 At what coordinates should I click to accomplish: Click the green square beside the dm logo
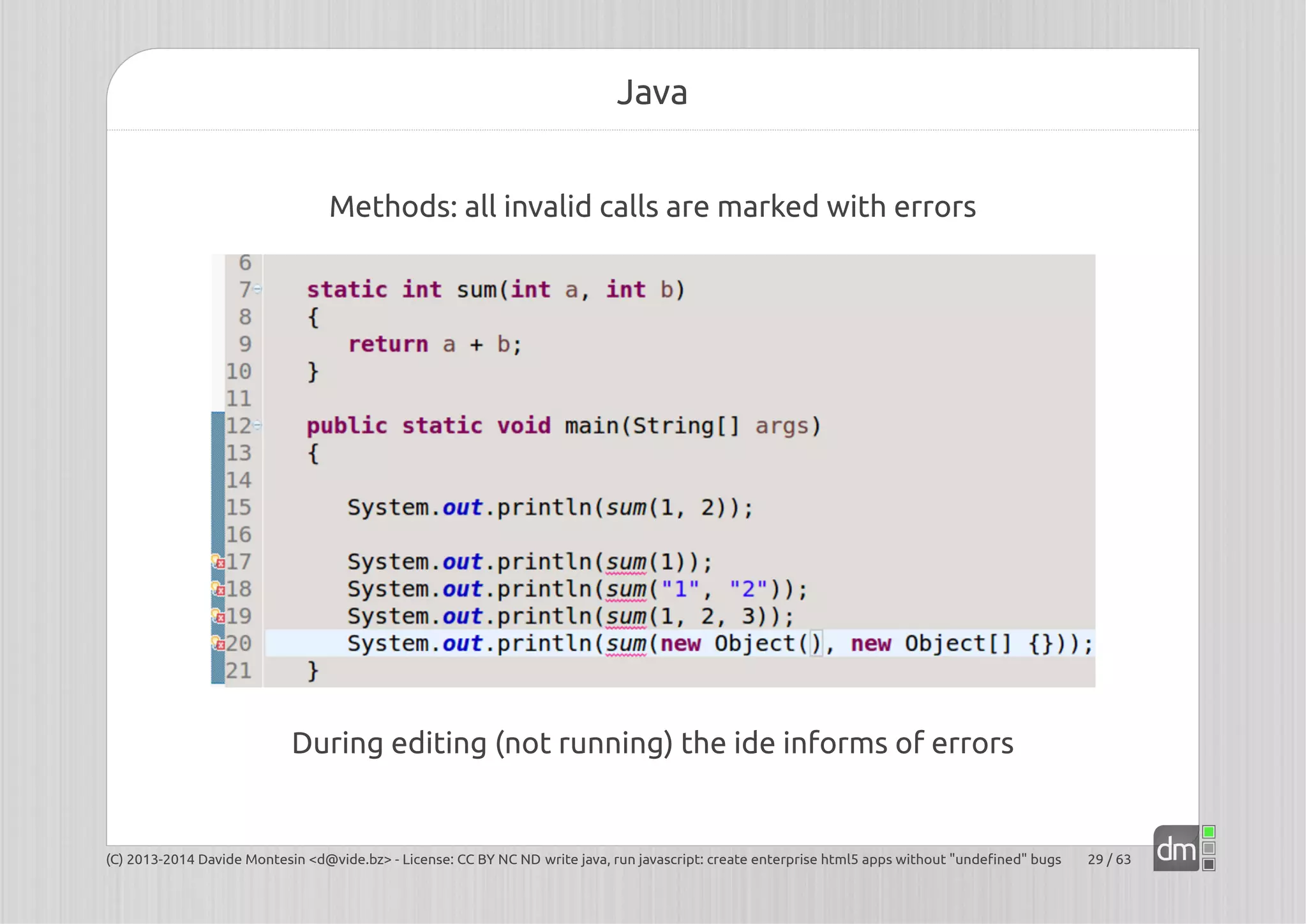point(1209,832)
